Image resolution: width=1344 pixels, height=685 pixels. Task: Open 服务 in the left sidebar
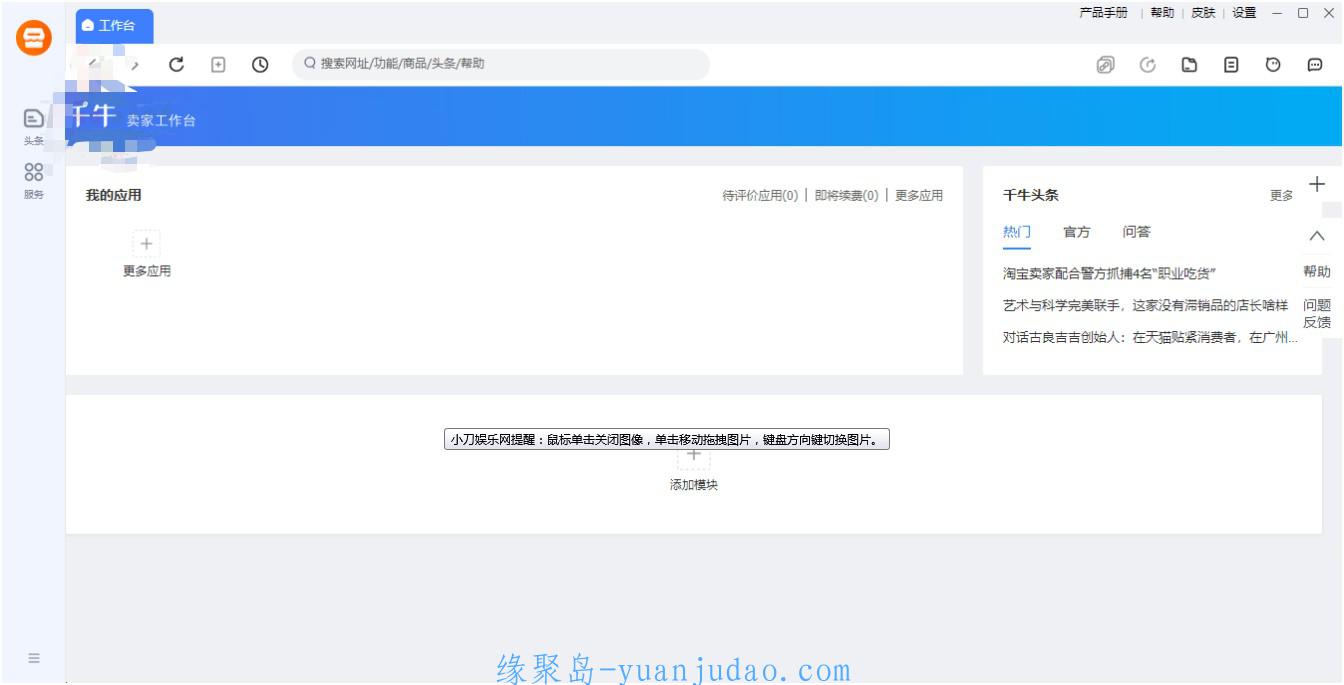34,181
